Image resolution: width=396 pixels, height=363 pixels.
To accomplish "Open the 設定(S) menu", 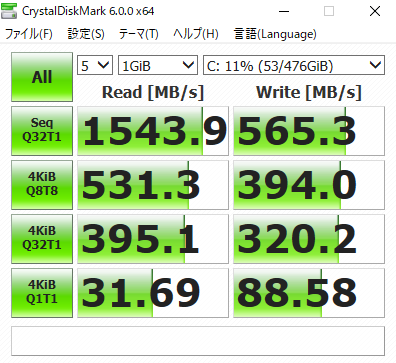I will pyautogui.click(x=86, y=34).
